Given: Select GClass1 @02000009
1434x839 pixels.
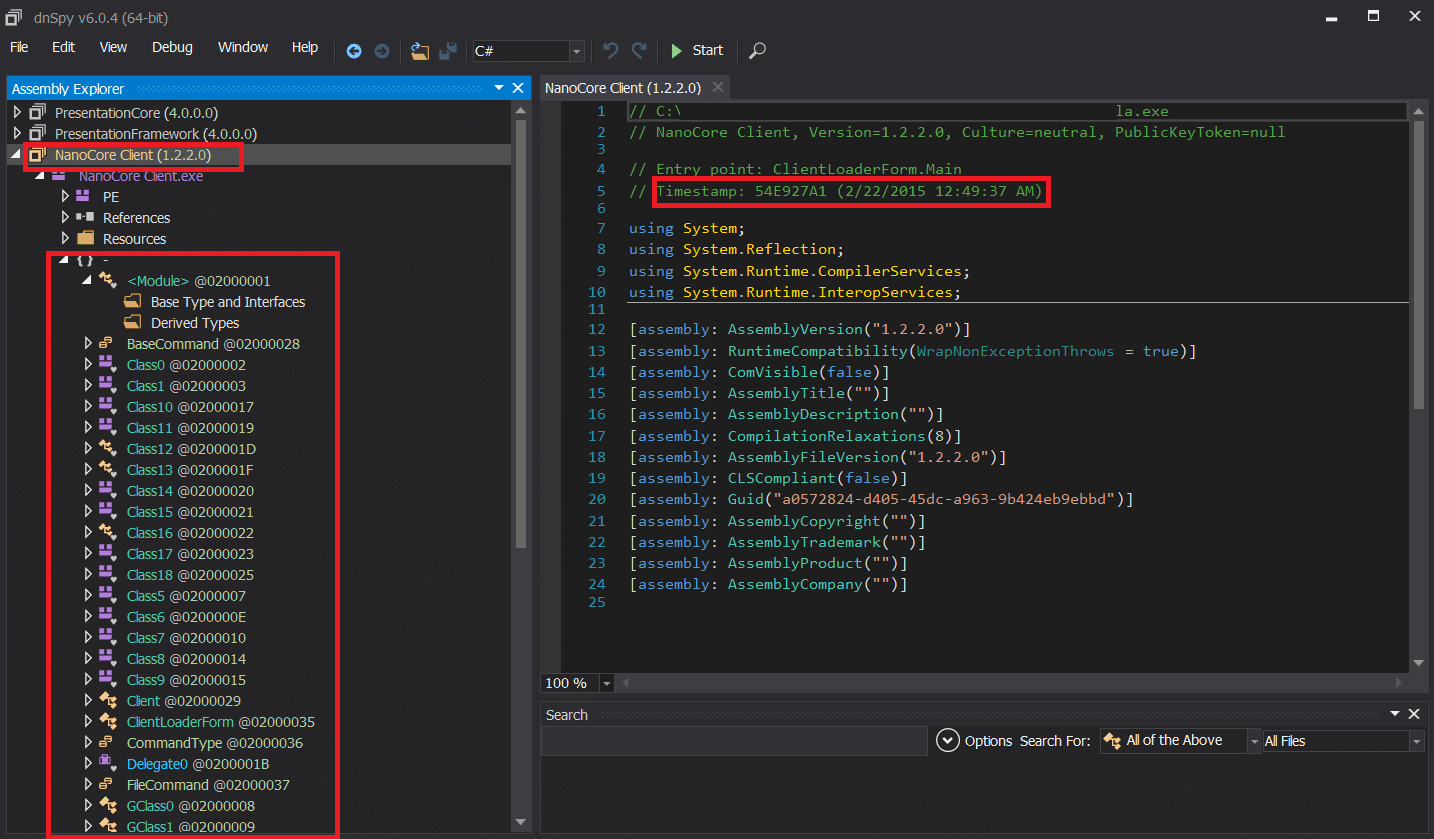Looking at the screenshot, I should point(190,827).
